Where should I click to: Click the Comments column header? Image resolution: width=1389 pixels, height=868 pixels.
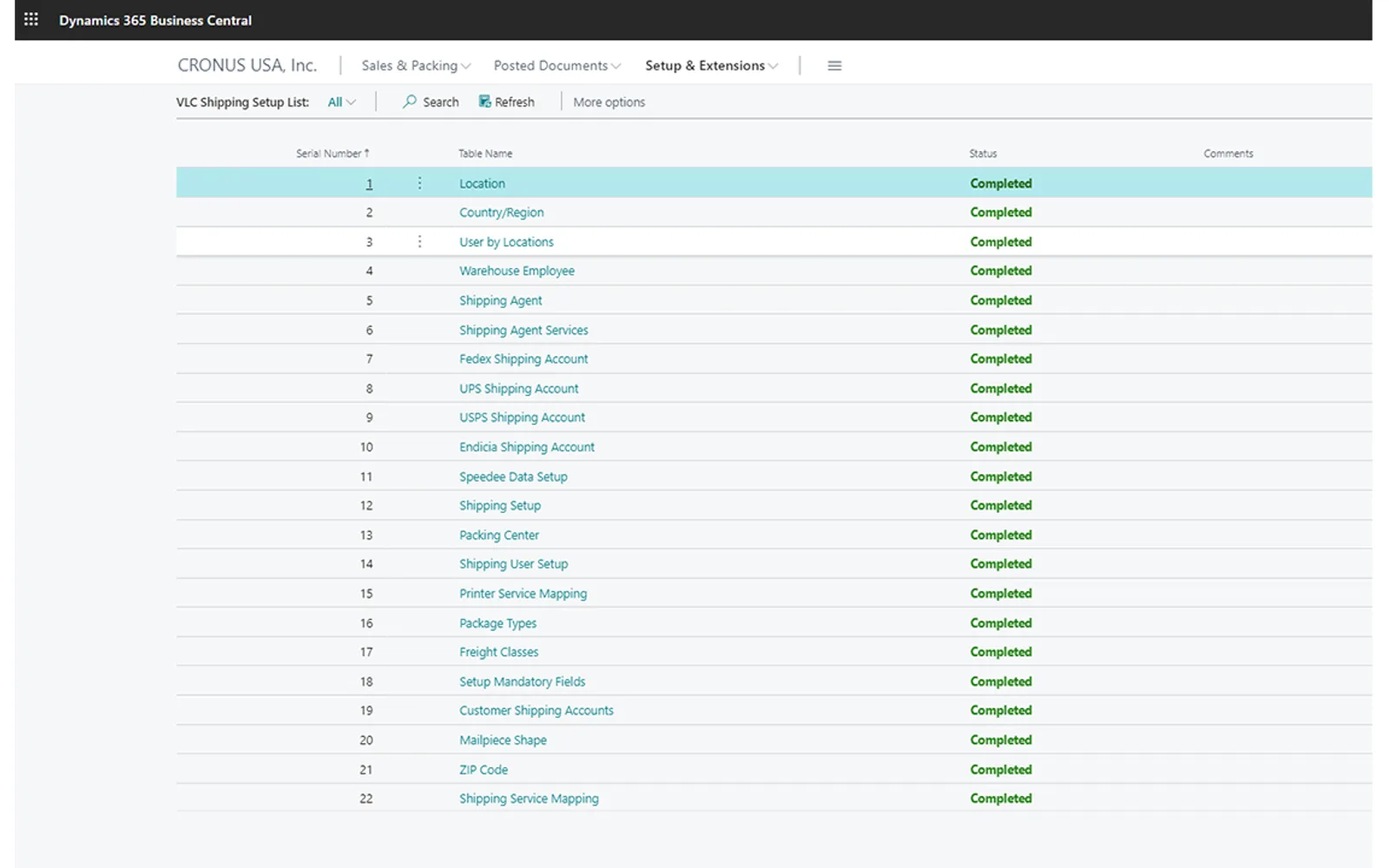click(x=1228, y=154)
